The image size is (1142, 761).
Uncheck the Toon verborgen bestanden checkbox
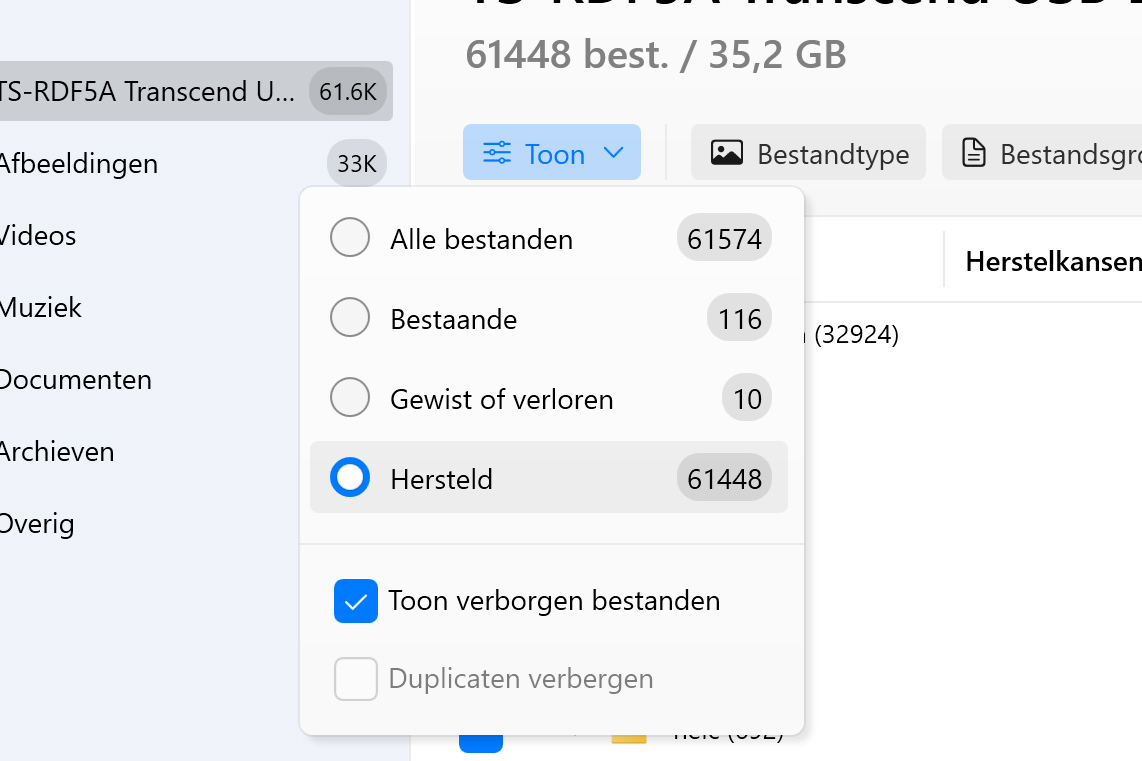[x=356, y=601]
